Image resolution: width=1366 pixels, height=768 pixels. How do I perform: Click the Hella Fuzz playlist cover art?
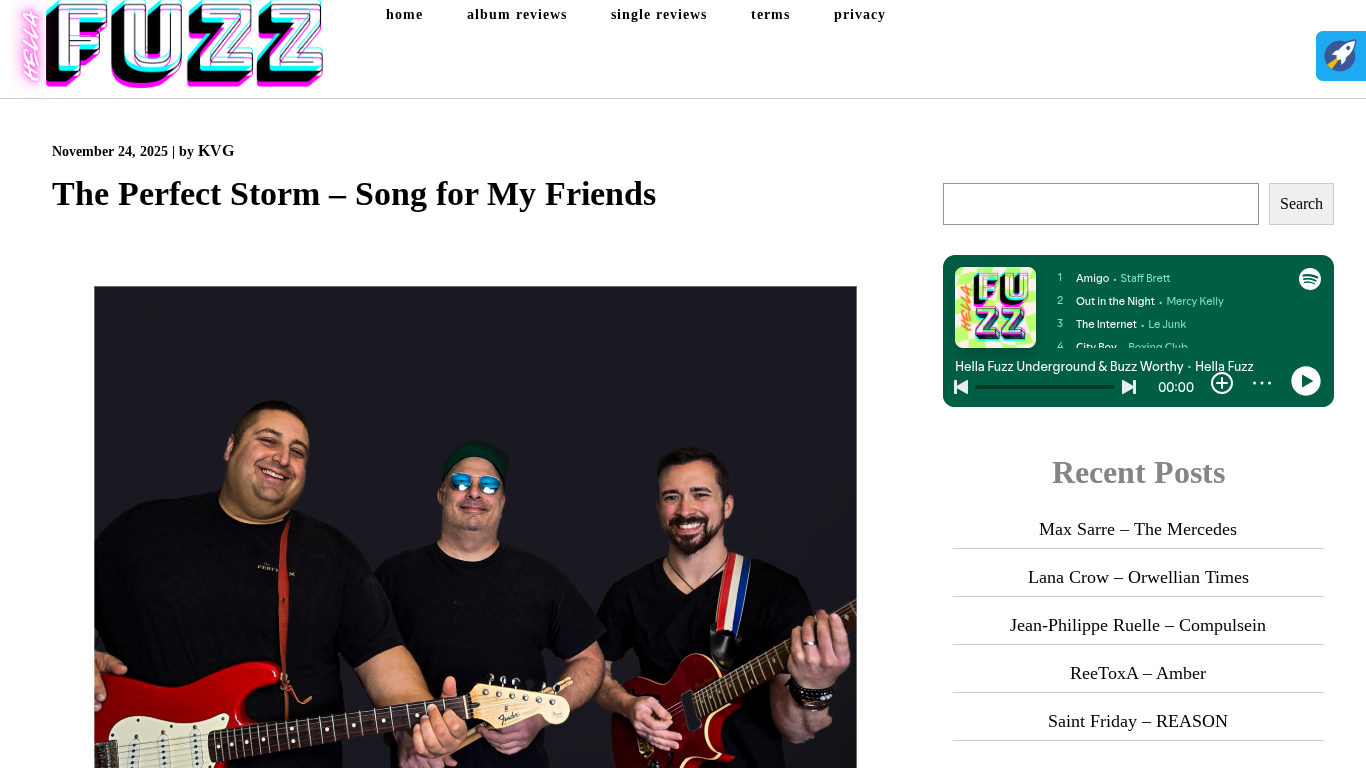pos(995,307)
